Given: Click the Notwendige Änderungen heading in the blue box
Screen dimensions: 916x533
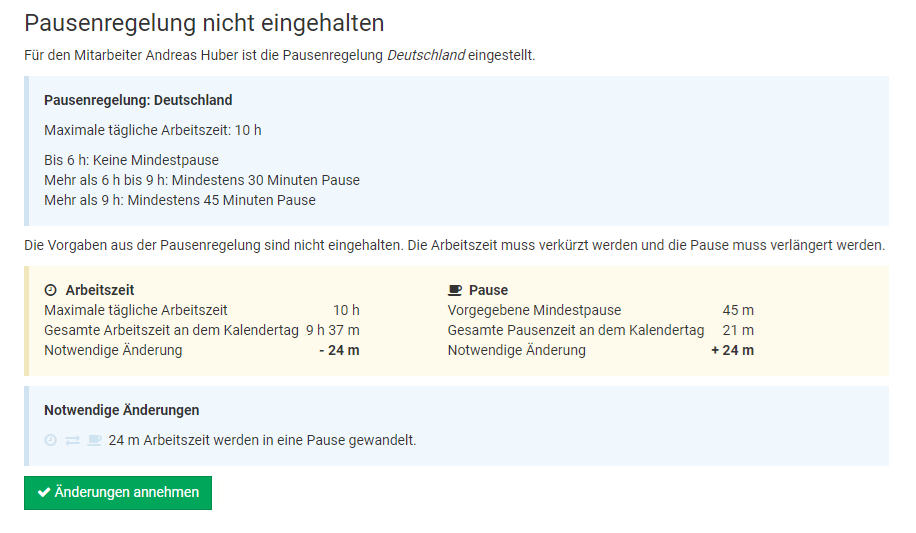Looking at the screenshot, I should [x=121, y=410].
